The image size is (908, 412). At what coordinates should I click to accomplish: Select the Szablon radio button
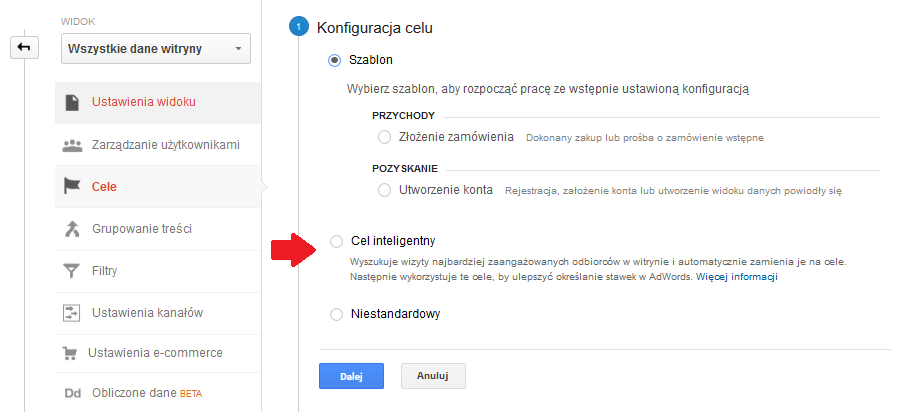point(335,61)
